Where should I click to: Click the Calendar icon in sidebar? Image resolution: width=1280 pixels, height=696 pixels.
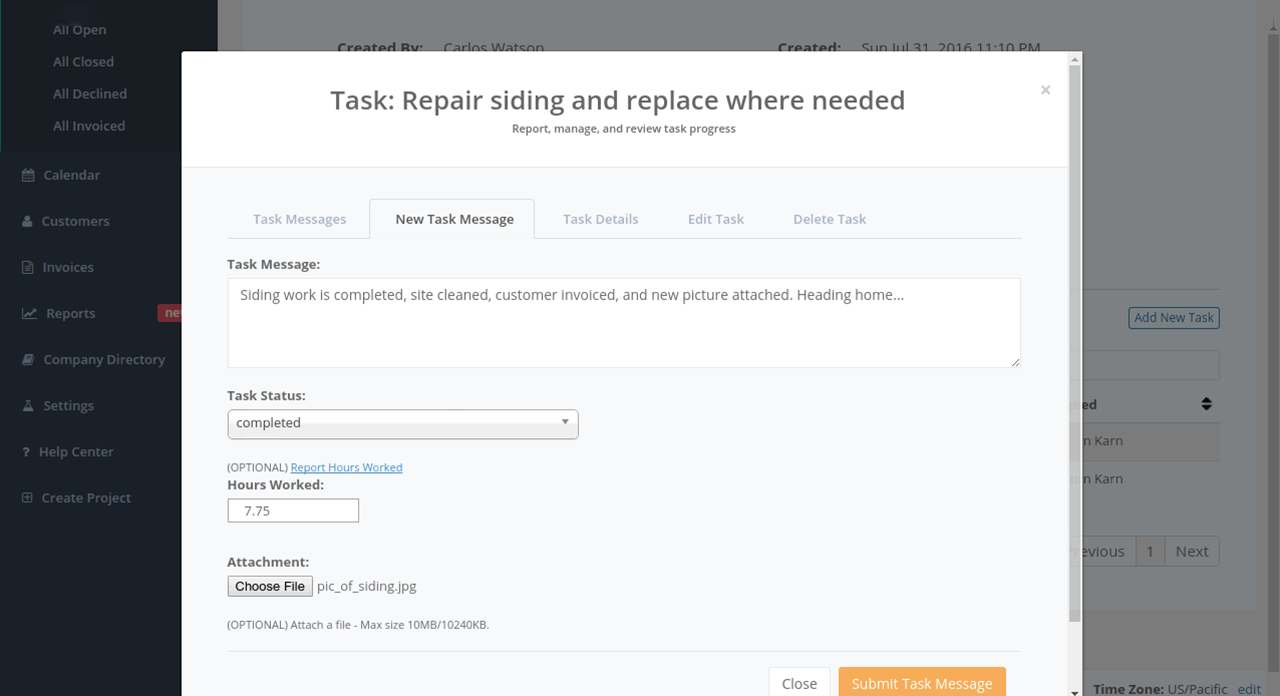point(28,175)
